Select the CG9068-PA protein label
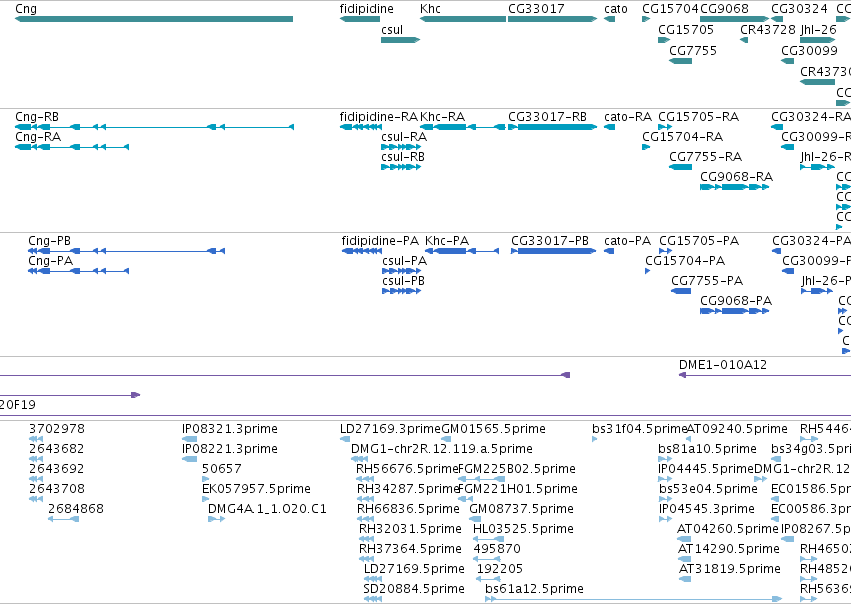This screenshot has width=851, height=604. (736, 301)
